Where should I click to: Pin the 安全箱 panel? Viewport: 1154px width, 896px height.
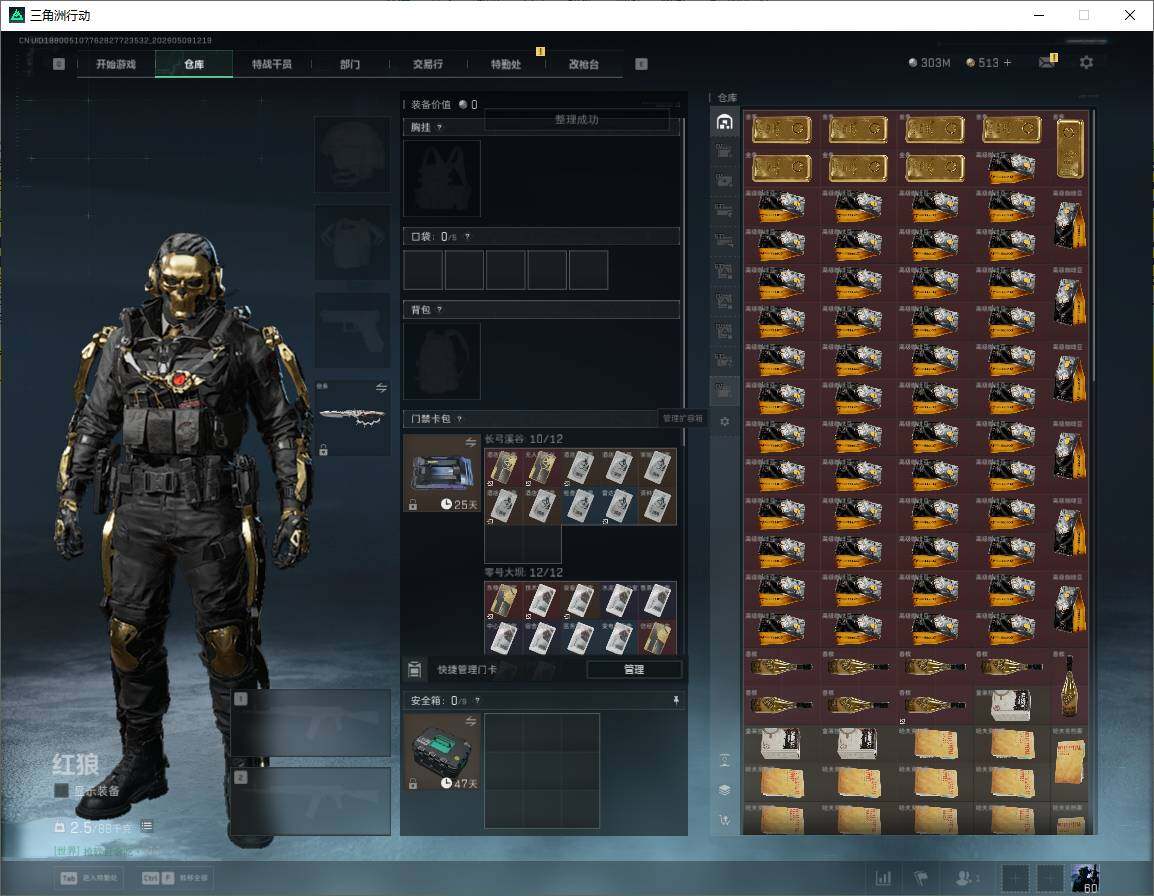[x=676, y=700]
